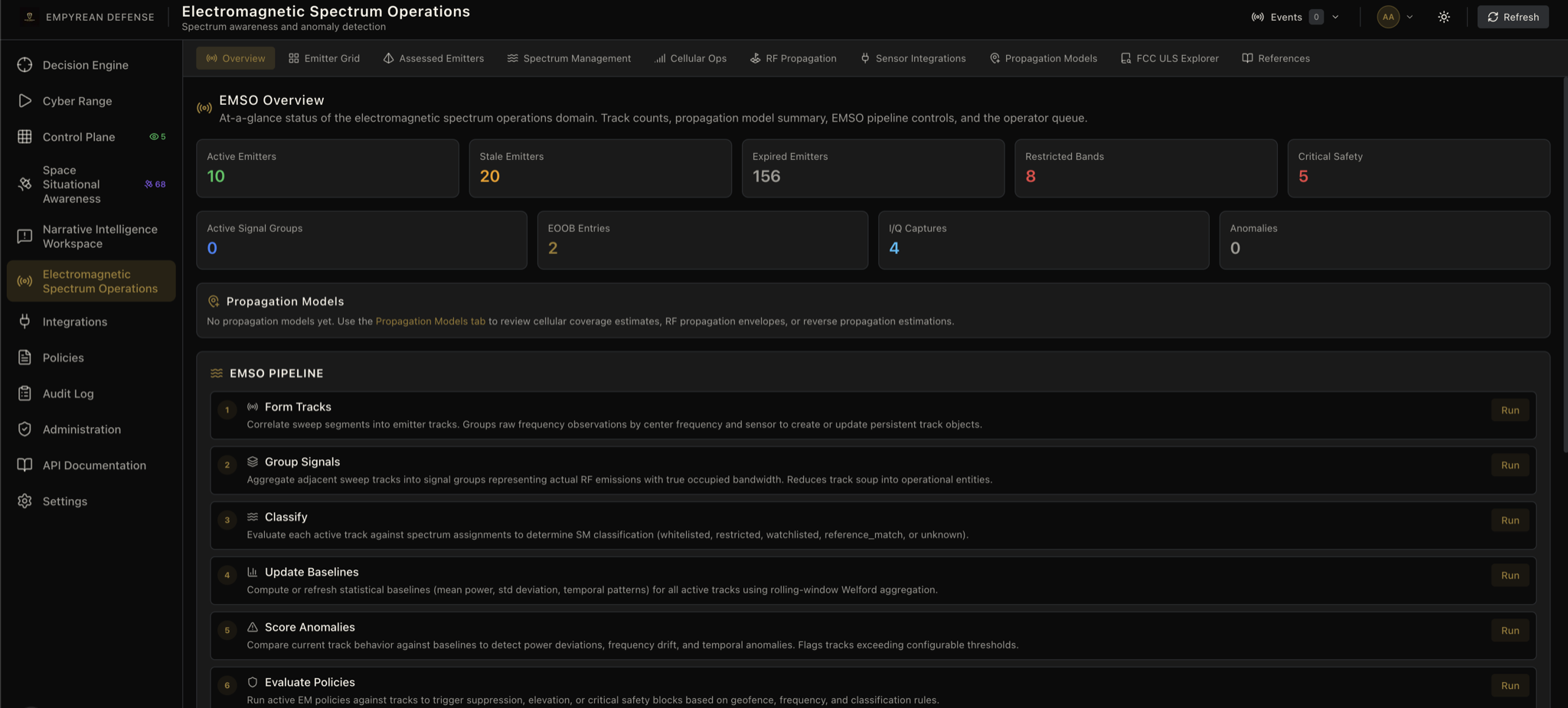Open the Restricted Bands stat card

point(1146,168)
